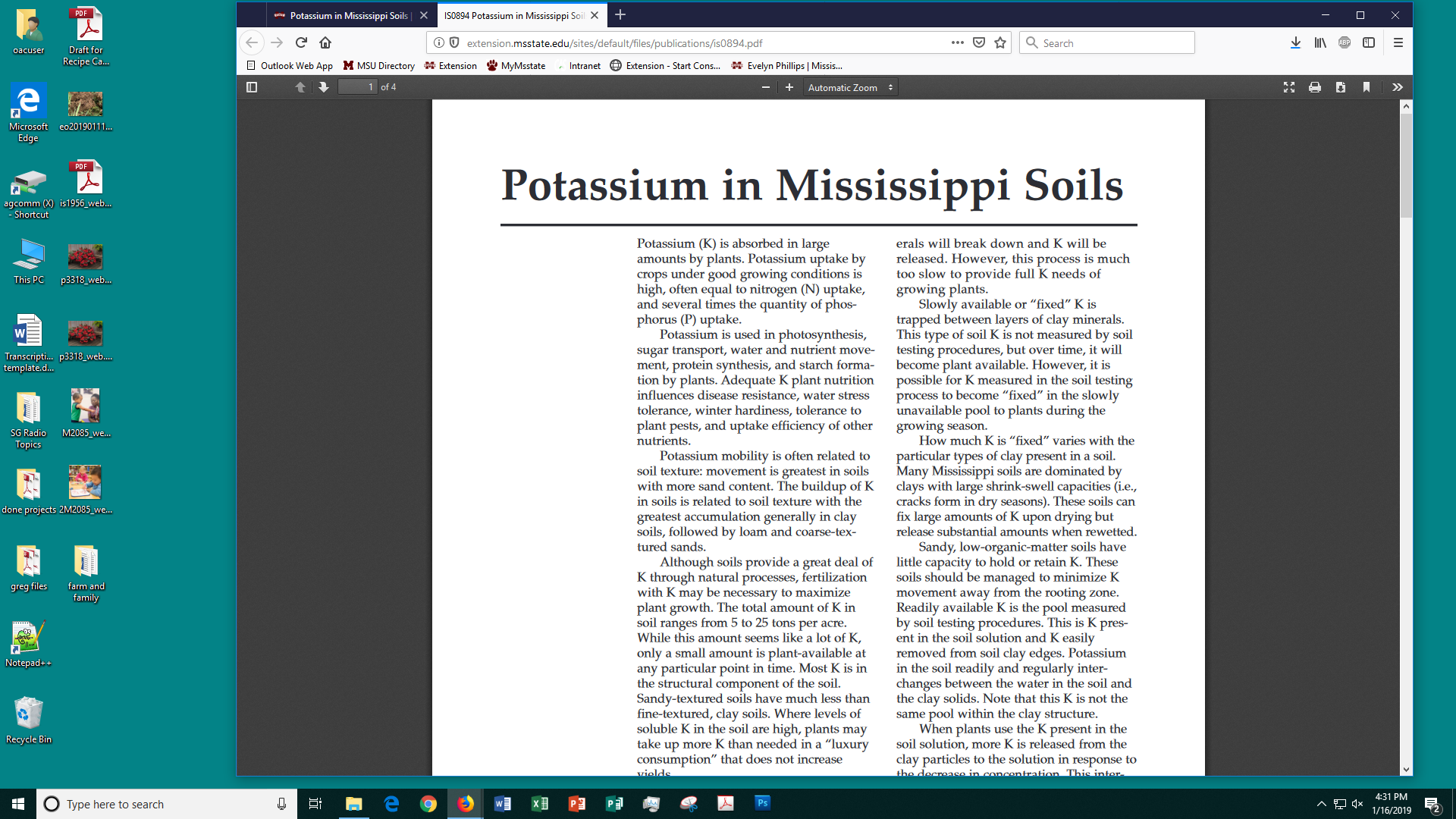Open the PDF current view bookmark

click(x=1367, y=87)
